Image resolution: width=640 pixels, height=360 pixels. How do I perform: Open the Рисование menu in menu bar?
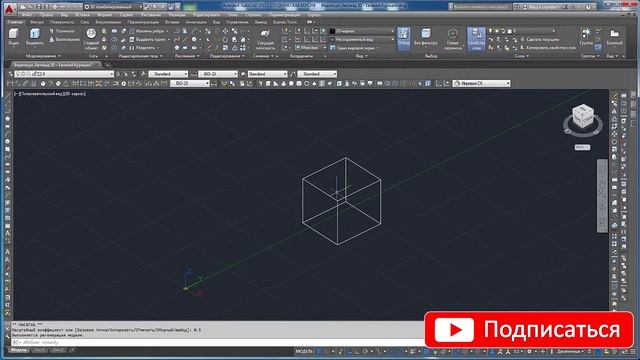pos(151,15)
